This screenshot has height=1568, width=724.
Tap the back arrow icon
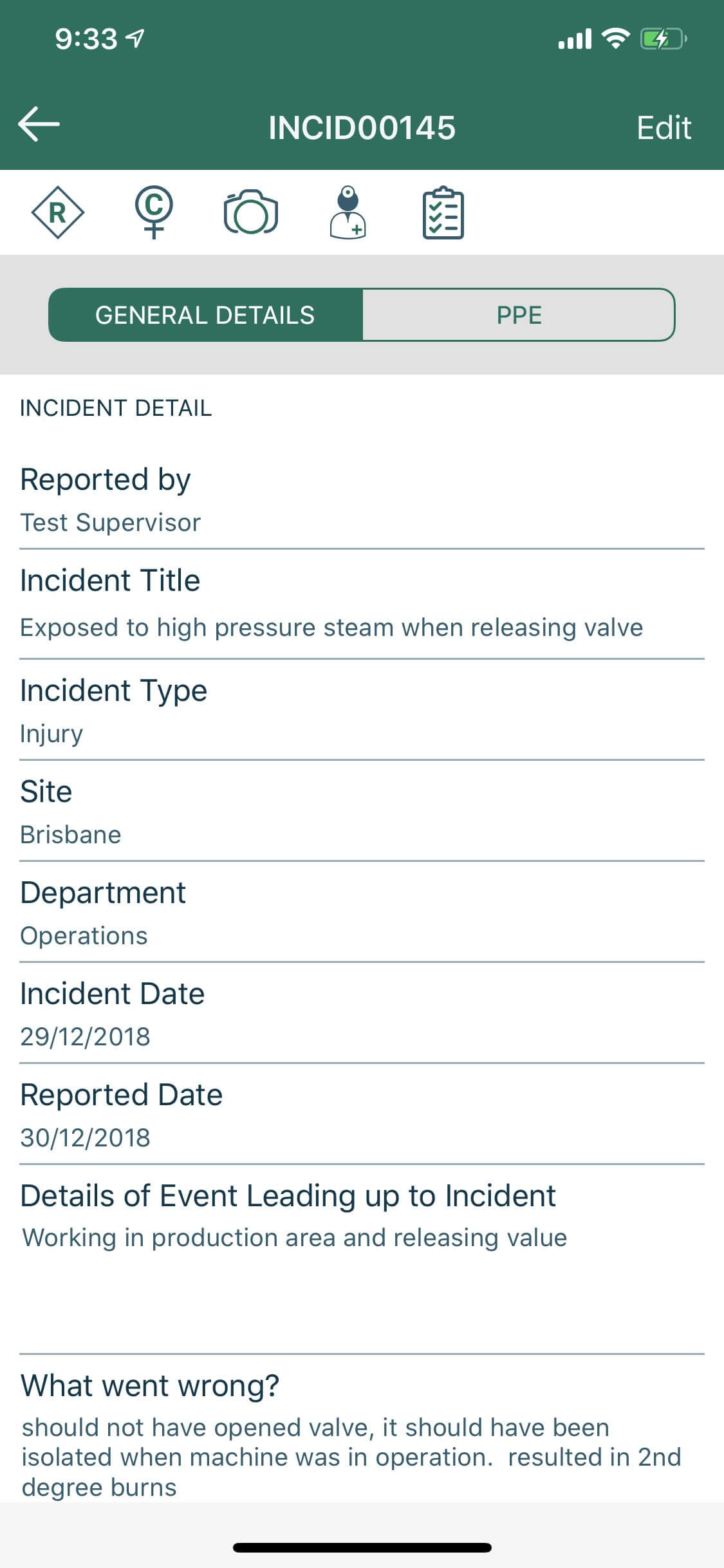39,124
